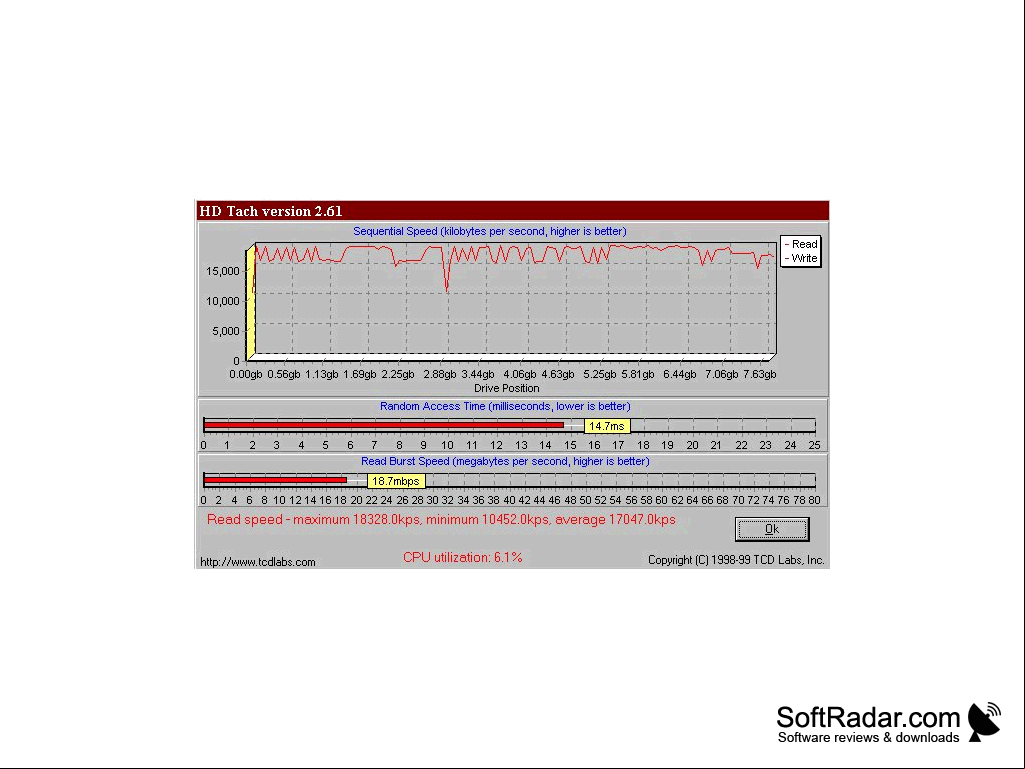Click the yellow 14.7ms value label
The width and height of the screenshot is (1025, 769).
tap(607, 426)
